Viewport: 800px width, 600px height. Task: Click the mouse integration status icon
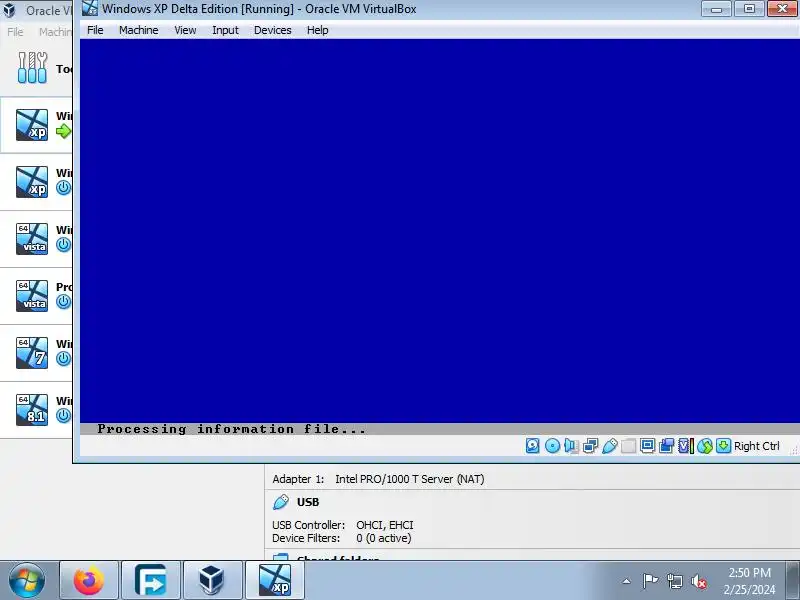705,446
